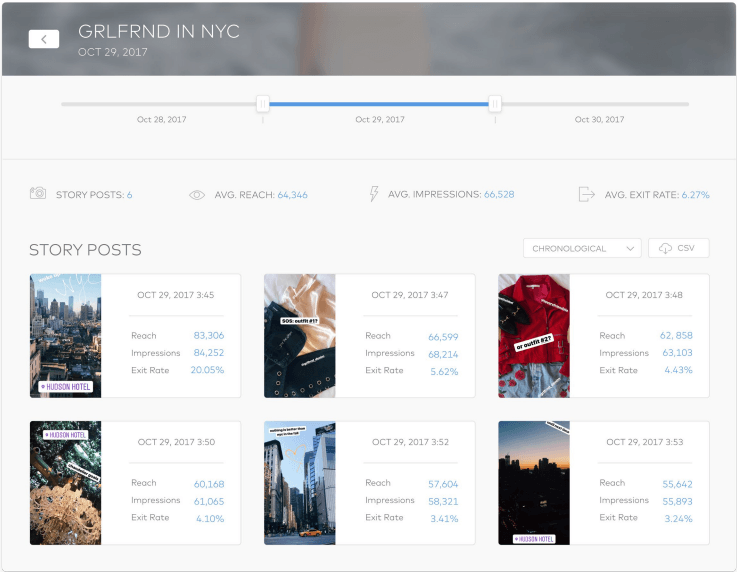The height and width of the screenshot is (572, 737).
Task: Click the reach value 60,168
Action: [209, 484]
